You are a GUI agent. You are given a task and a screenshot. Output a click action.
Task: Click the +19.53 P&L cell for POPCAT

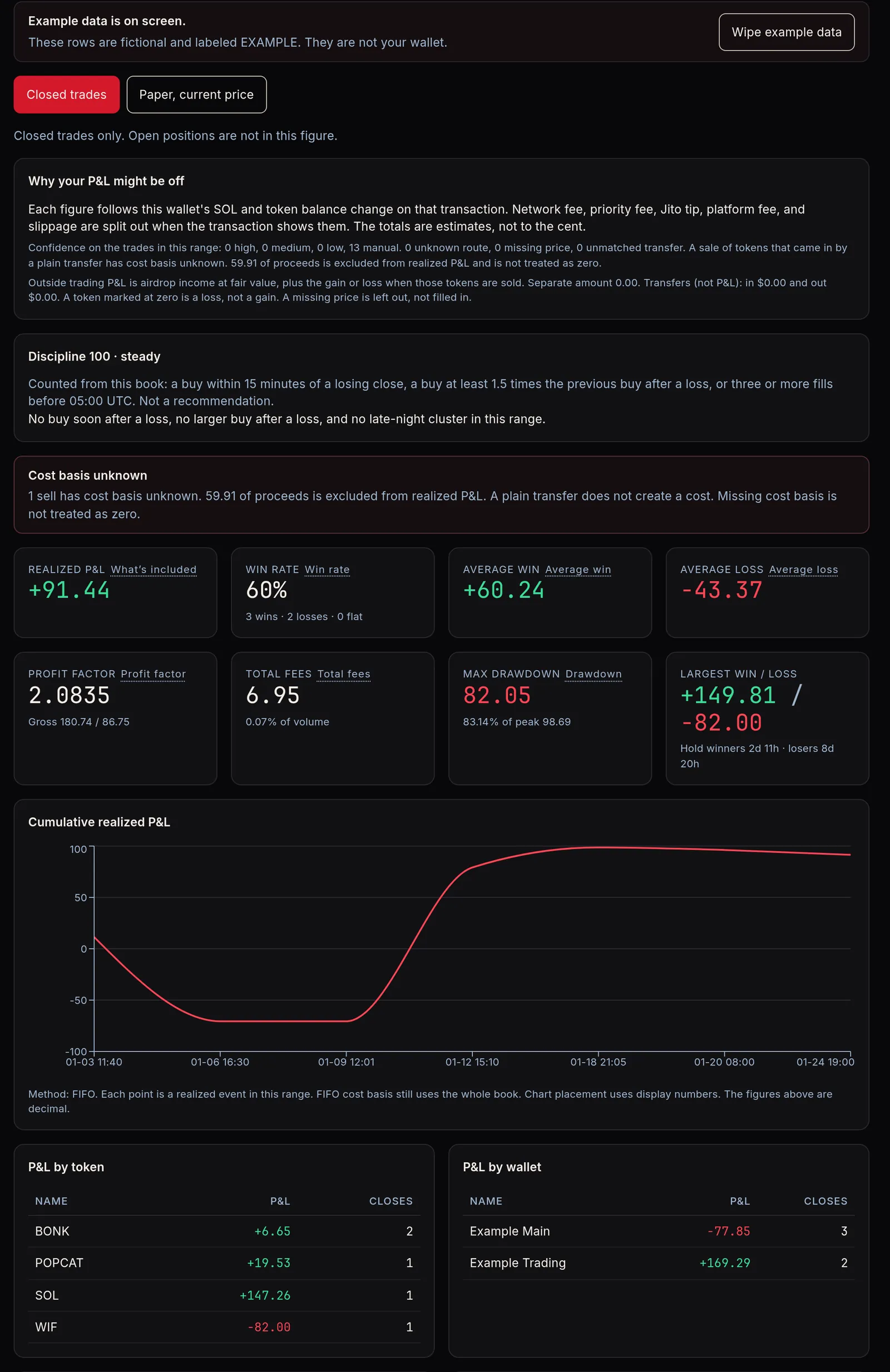coord(269,1263)
